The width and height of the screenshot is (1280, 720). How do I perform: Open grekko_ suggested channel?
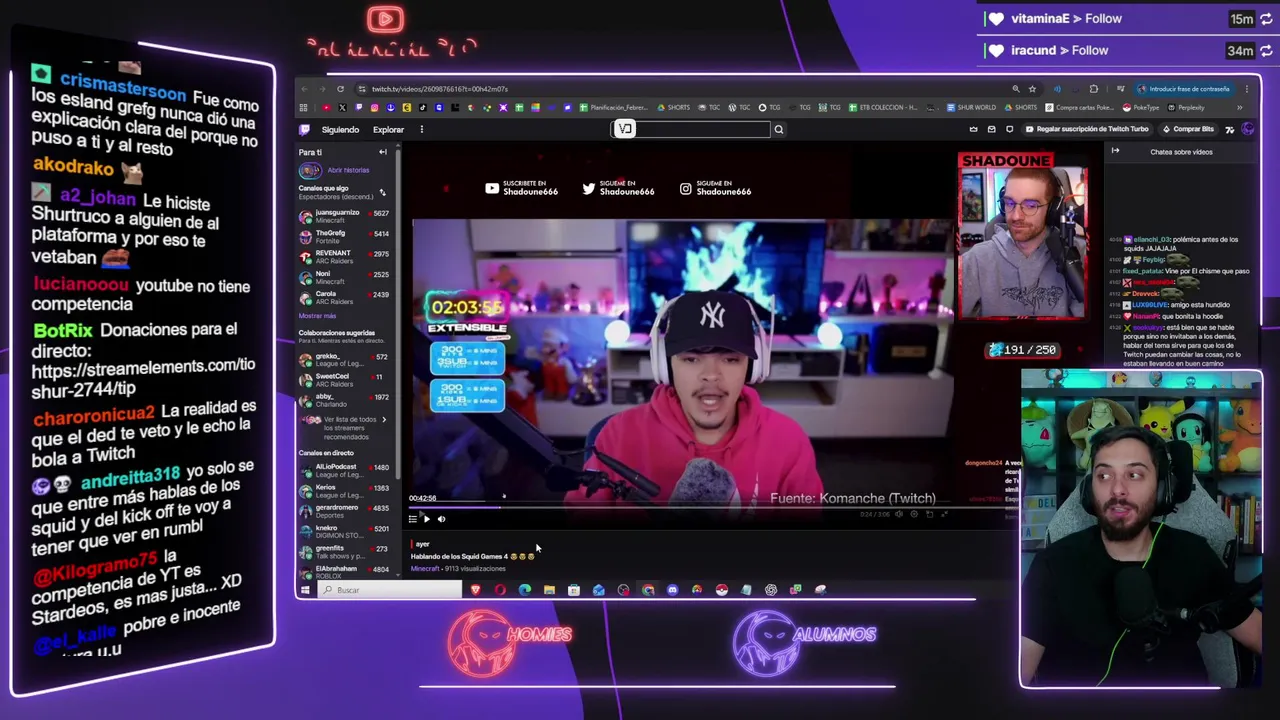(344, 359)
